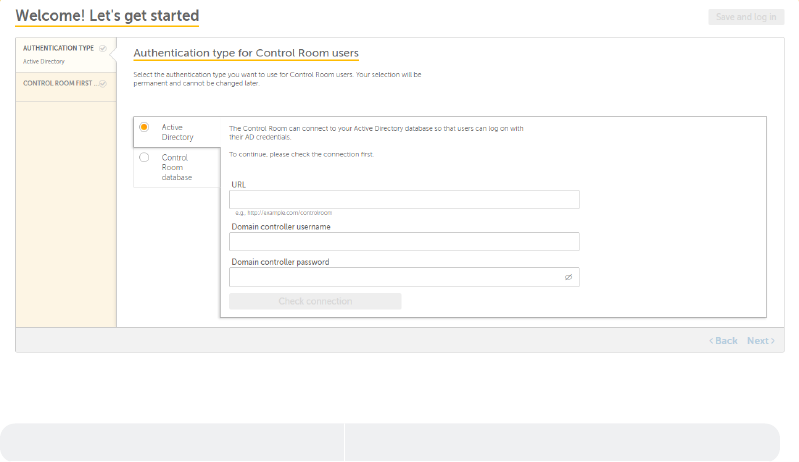799x462 pixels.
Task: Click the right segment of bottom bar
Action: tap(562, 442)
